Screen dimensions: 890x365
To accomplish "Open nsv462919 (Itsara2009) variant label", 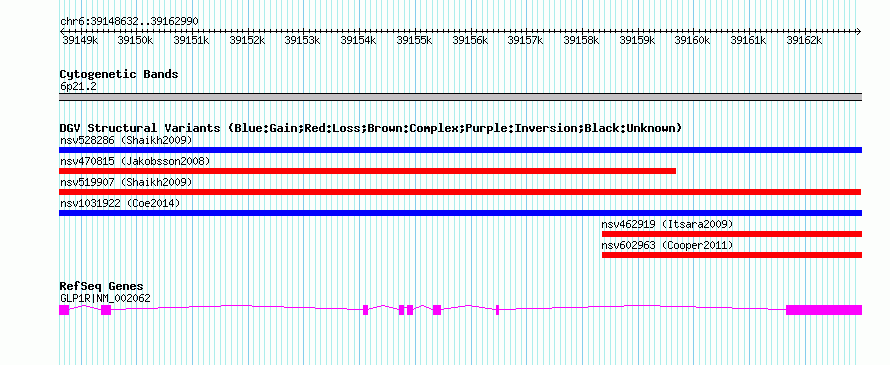I will coord(668,224).
